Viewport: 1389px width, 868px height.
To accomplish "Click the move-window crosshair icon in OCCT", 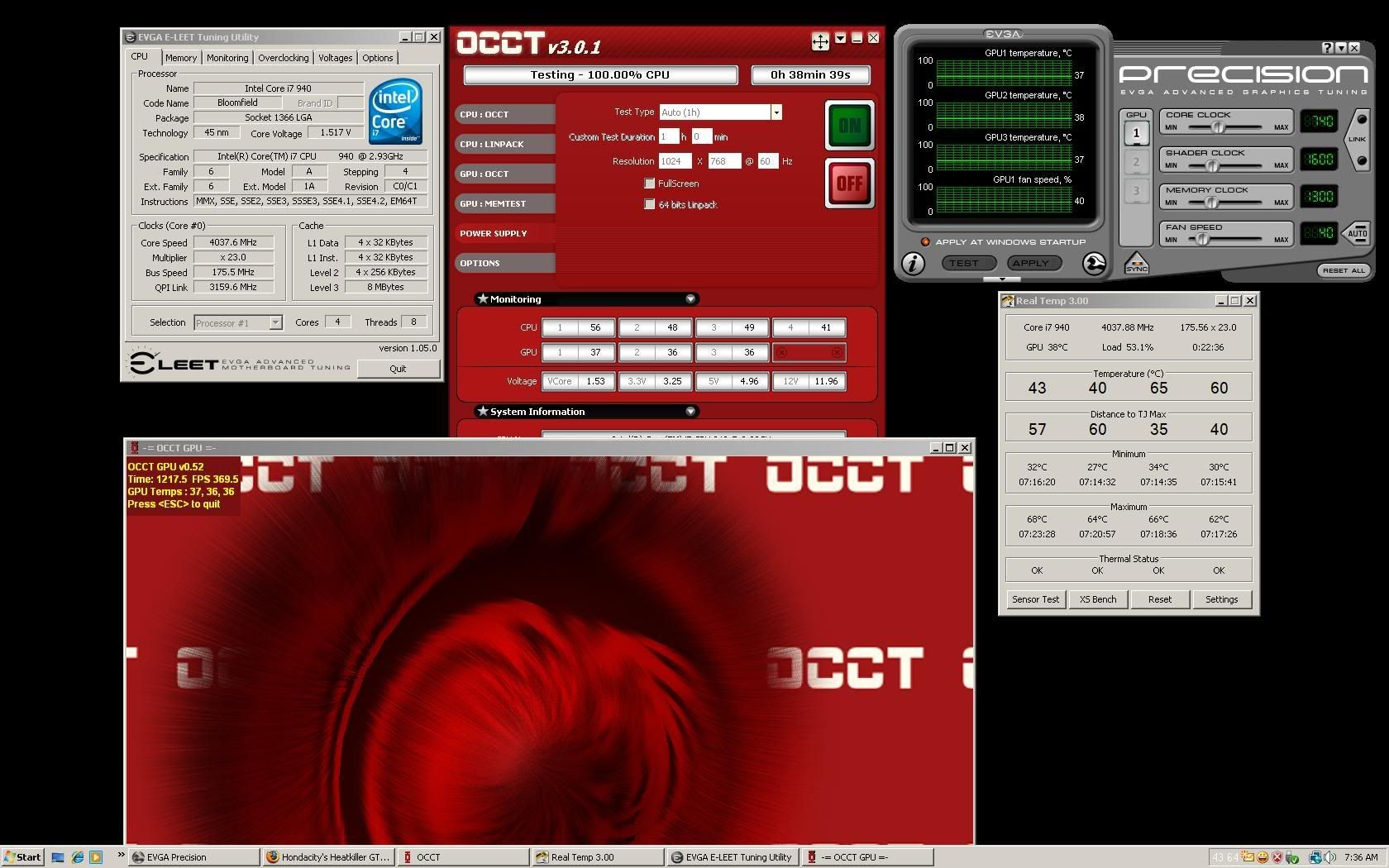I will [820, 41].
